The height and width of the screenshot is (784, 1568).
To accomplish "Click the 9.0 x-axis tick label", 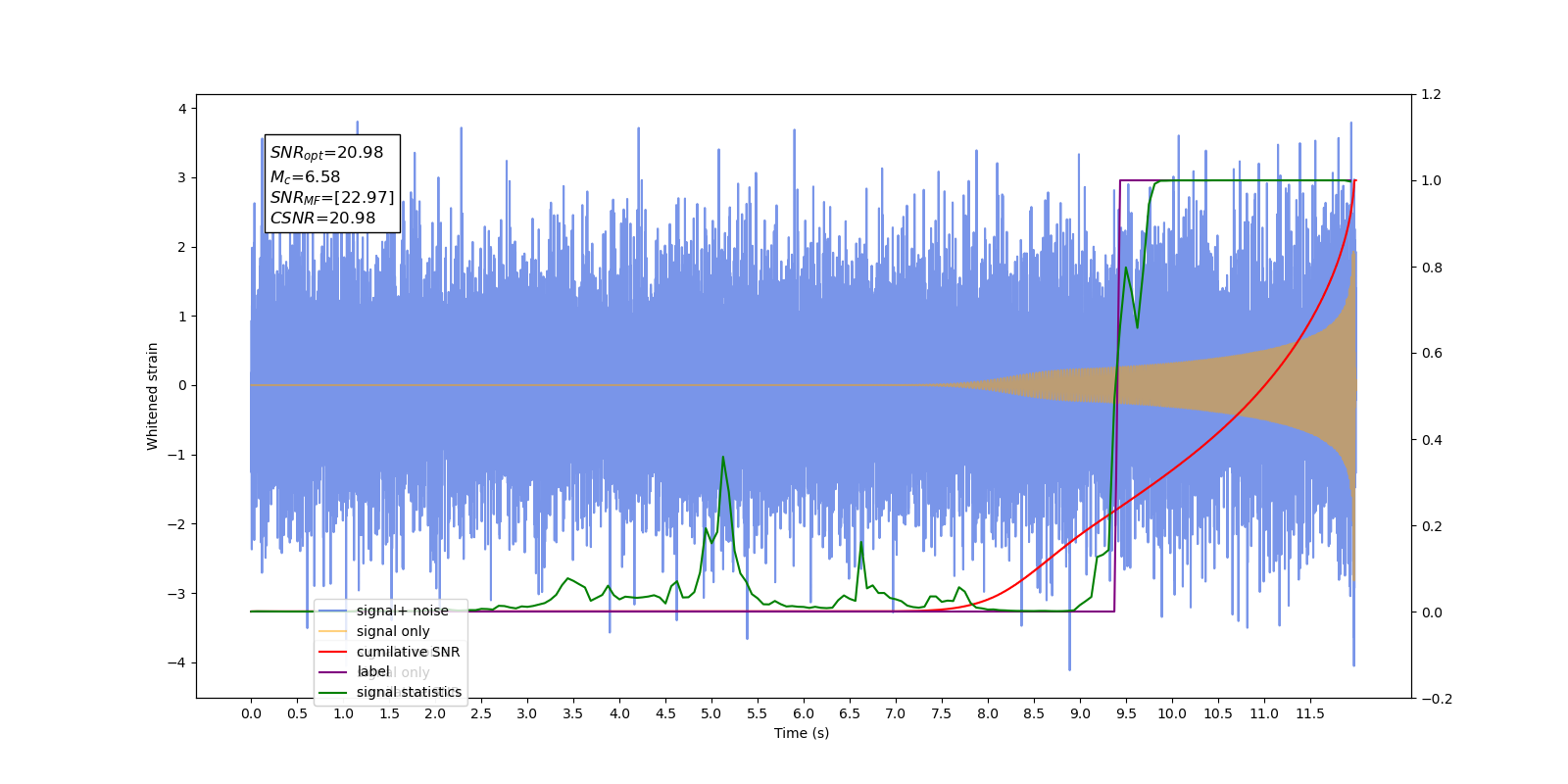I will (x=1080, y=713).
